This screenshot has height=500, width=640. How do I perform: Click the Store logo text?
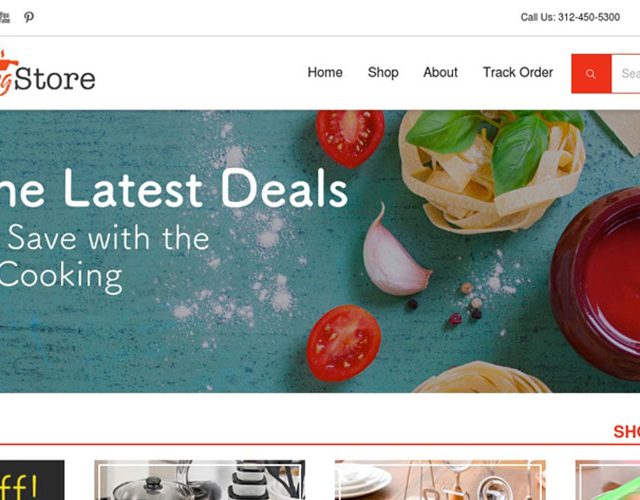click(55, 79)
